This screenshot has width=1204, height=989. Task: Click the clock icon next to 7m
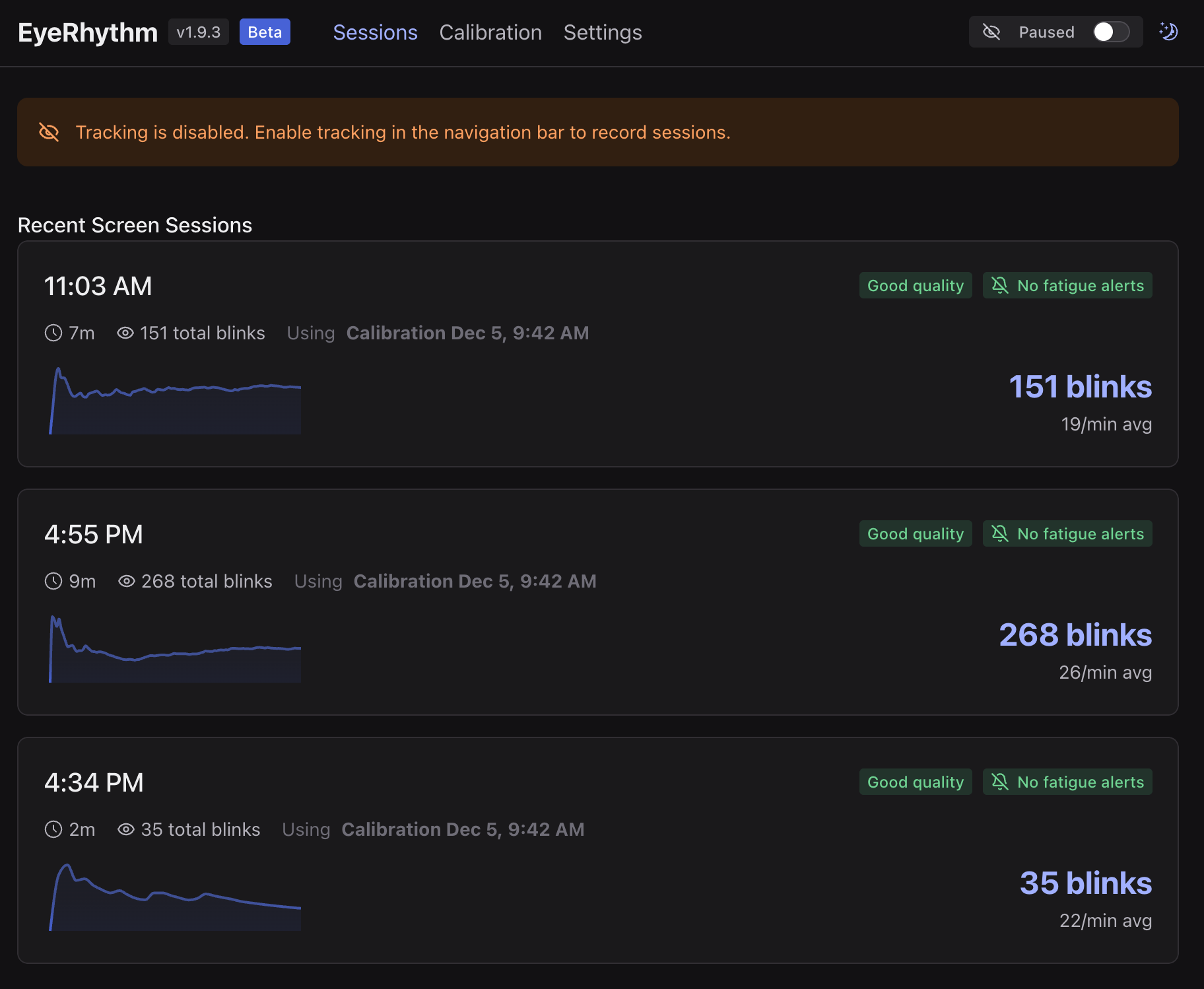(x=53, y=333)
